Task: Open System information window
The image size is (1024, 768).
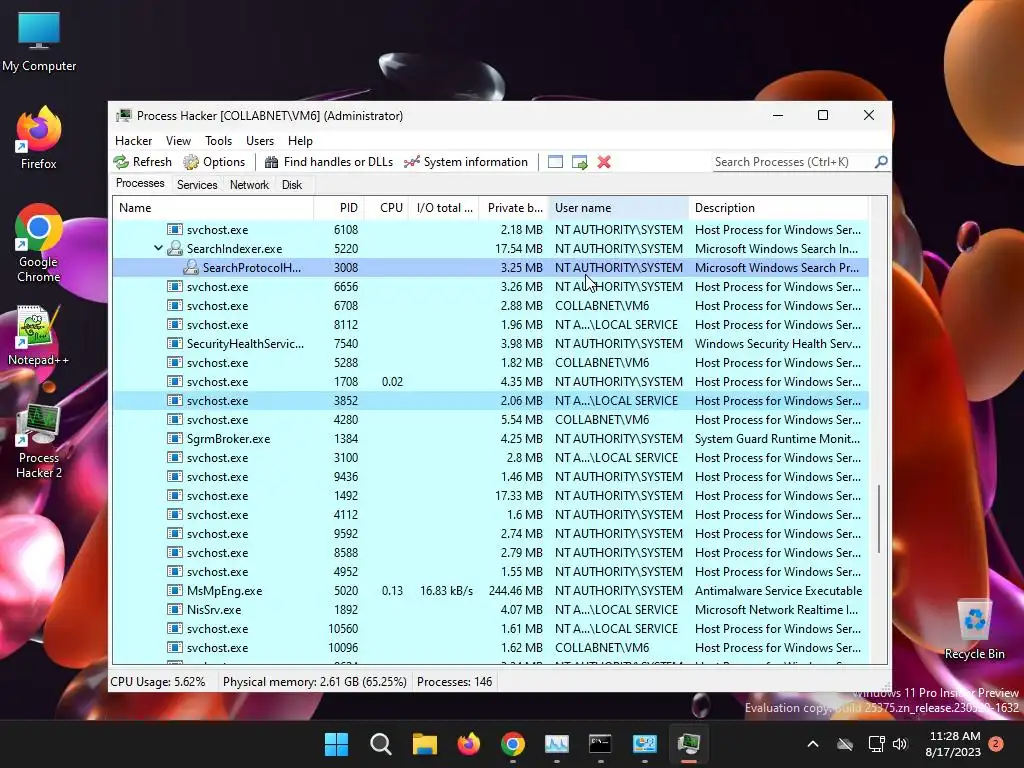Action: [466, 162]
